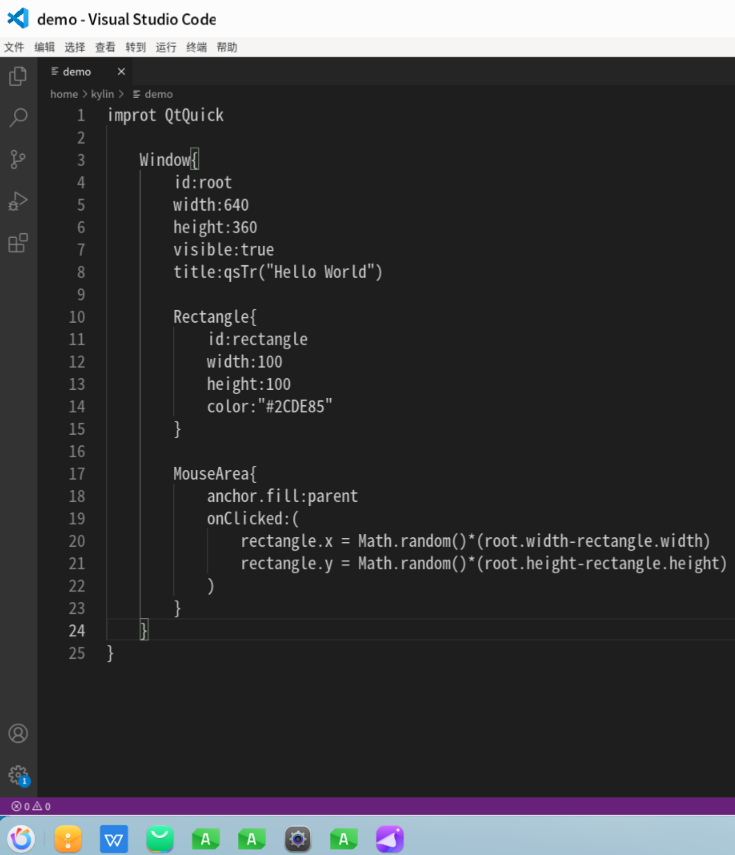Open the camera settings icon in taskbar
This screenshot has width=735, height=855.
(298, 839)
